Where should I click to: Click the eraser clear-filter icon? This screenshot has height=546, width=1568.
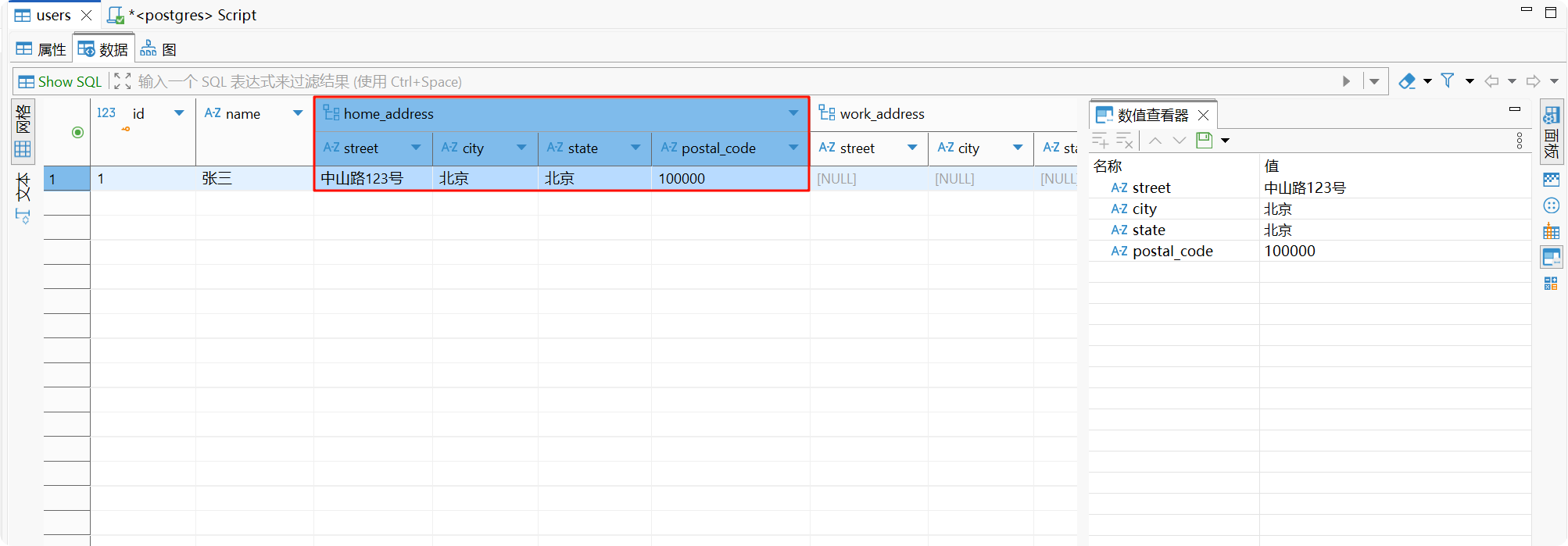(1407, 81)
